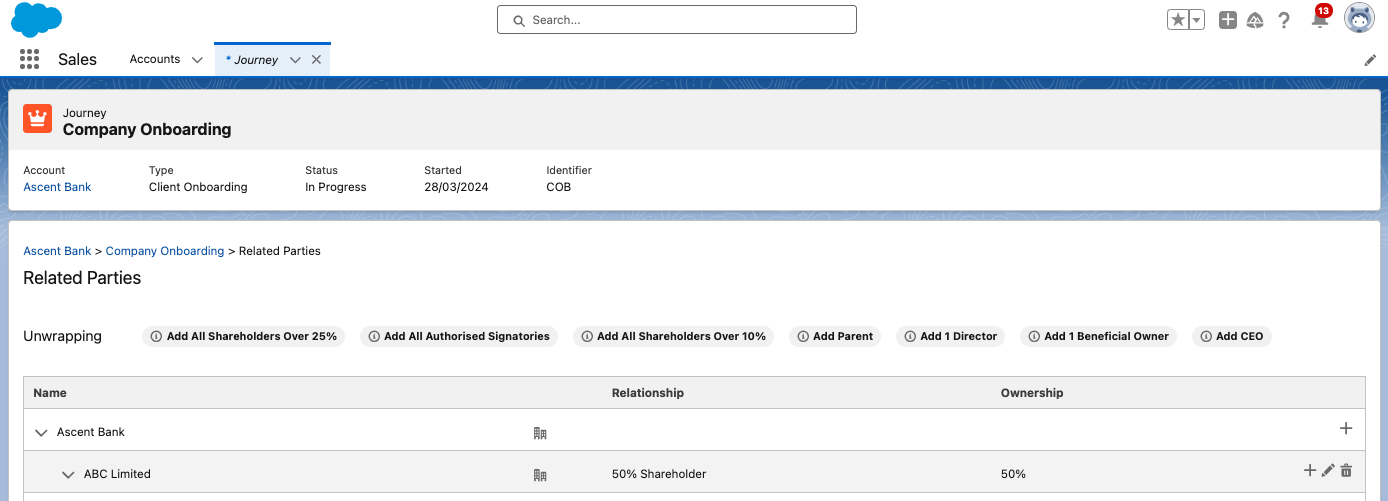Click the ABC Limited row name

[x=117, y=474]
